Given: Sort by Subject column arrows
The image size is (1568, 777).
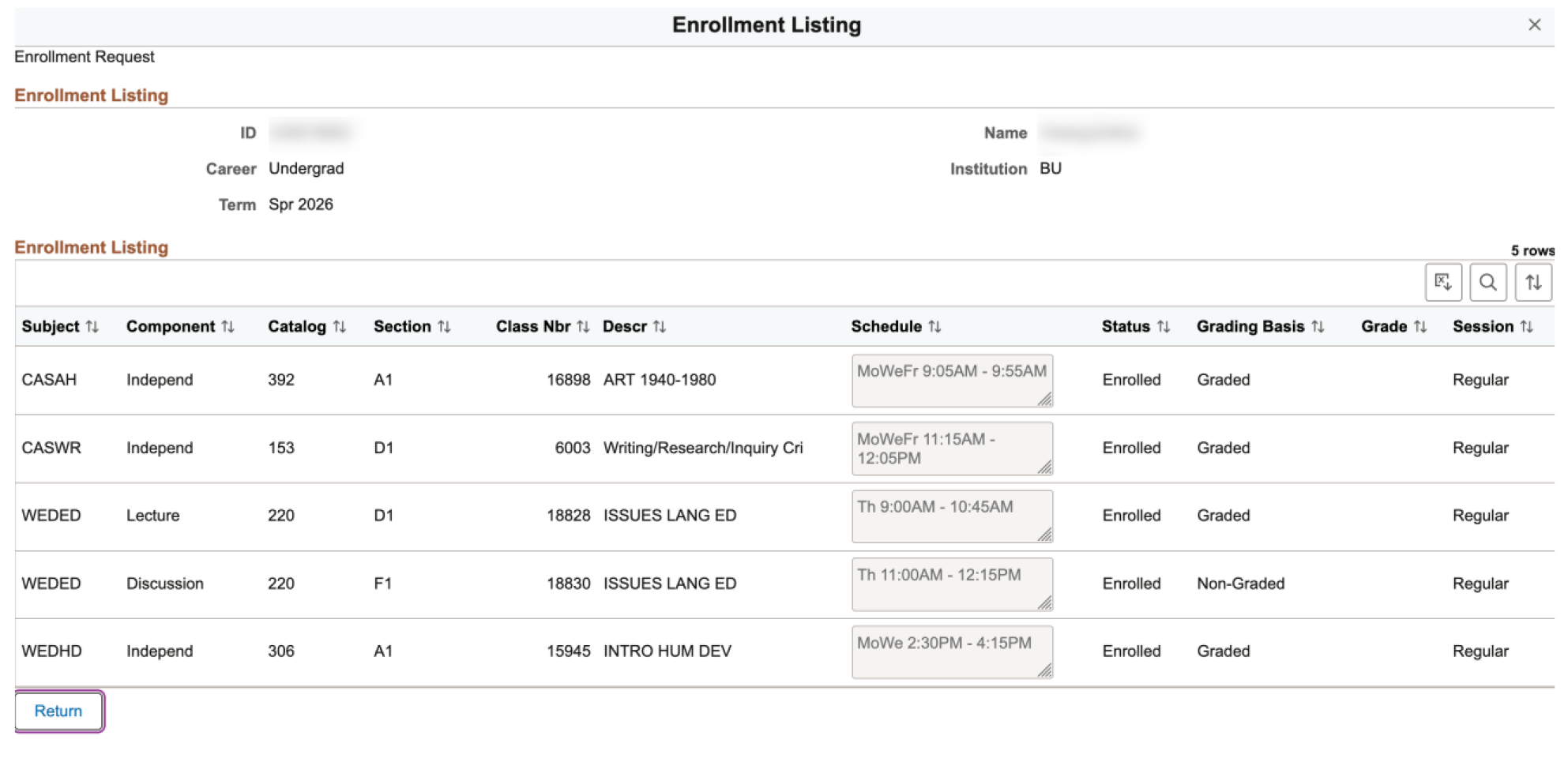Looking at the screenshot, I should point(92,327).
